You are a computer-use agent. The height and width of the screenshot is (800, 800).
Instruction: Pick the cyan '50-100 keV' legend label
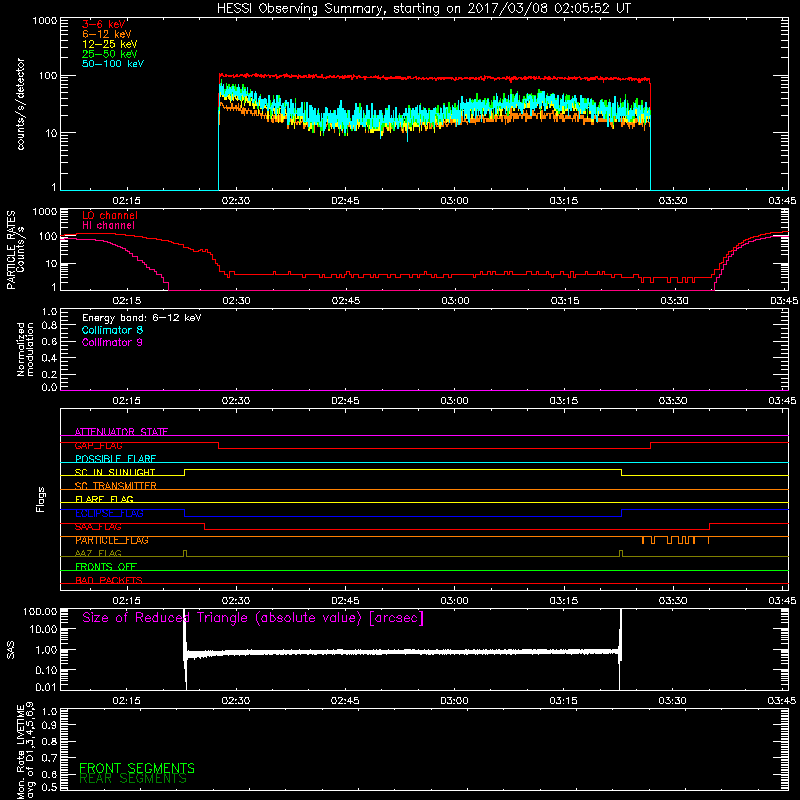click(x=113, y=64)
